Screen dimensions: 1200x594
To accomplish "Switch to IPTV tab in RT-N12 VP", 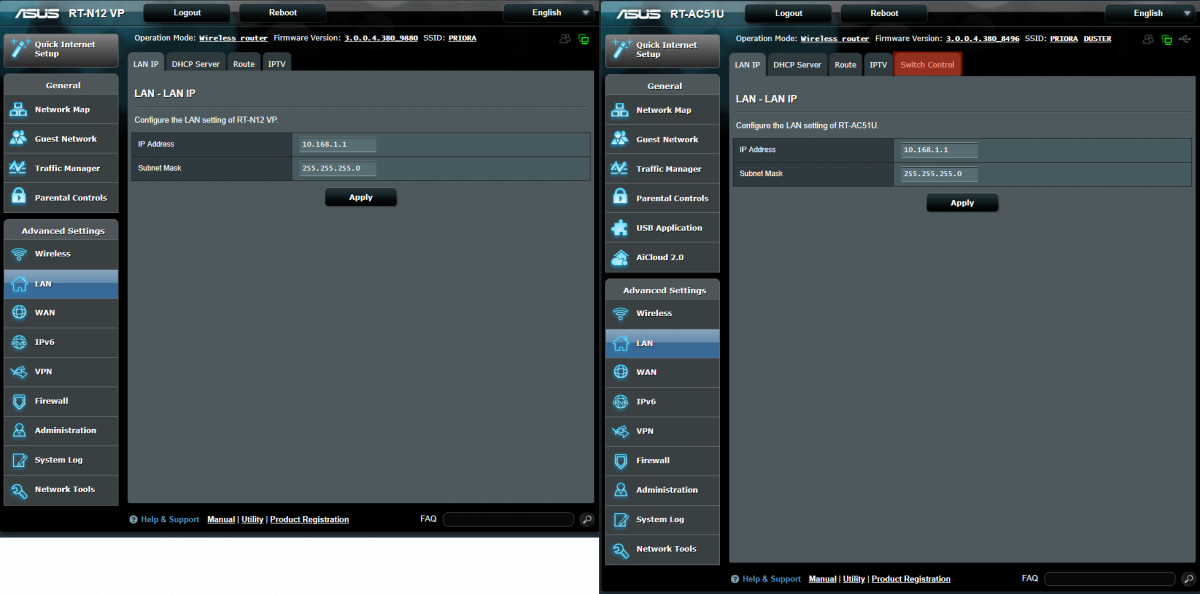I will click(x=276, y=64).
